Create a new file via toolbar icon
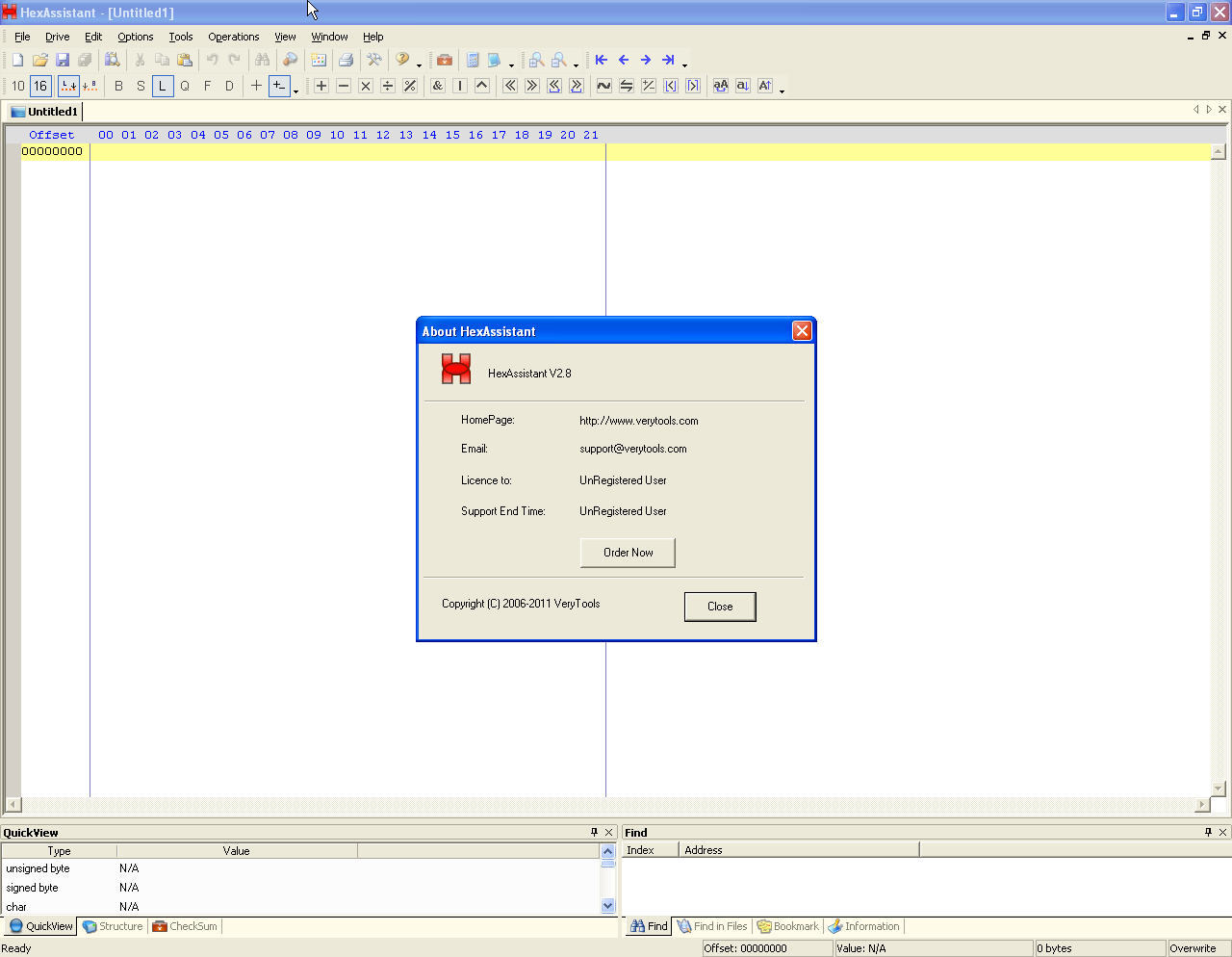 click(17, 60)
